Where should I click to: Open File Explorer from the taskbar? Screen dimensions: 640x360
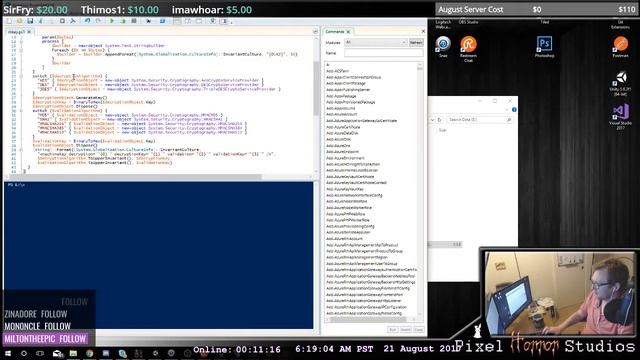tap(73, 353)
